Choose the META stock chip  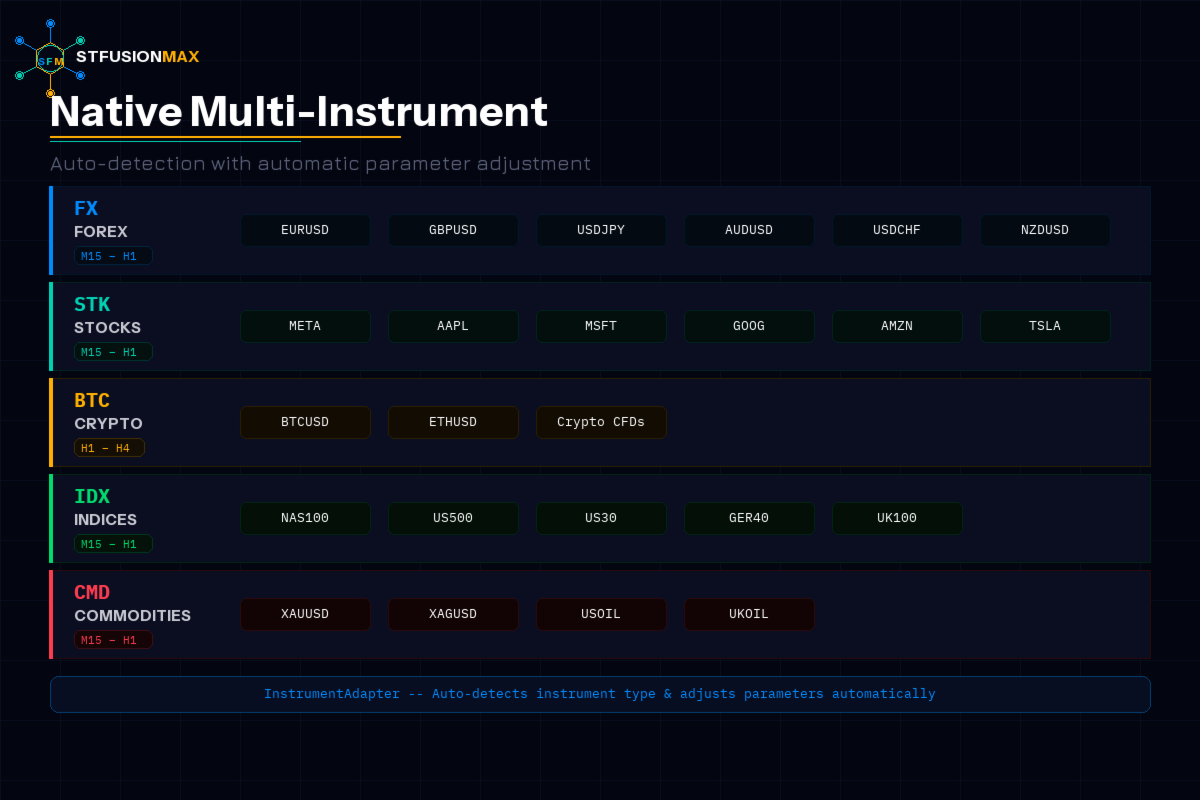[305, 326]
